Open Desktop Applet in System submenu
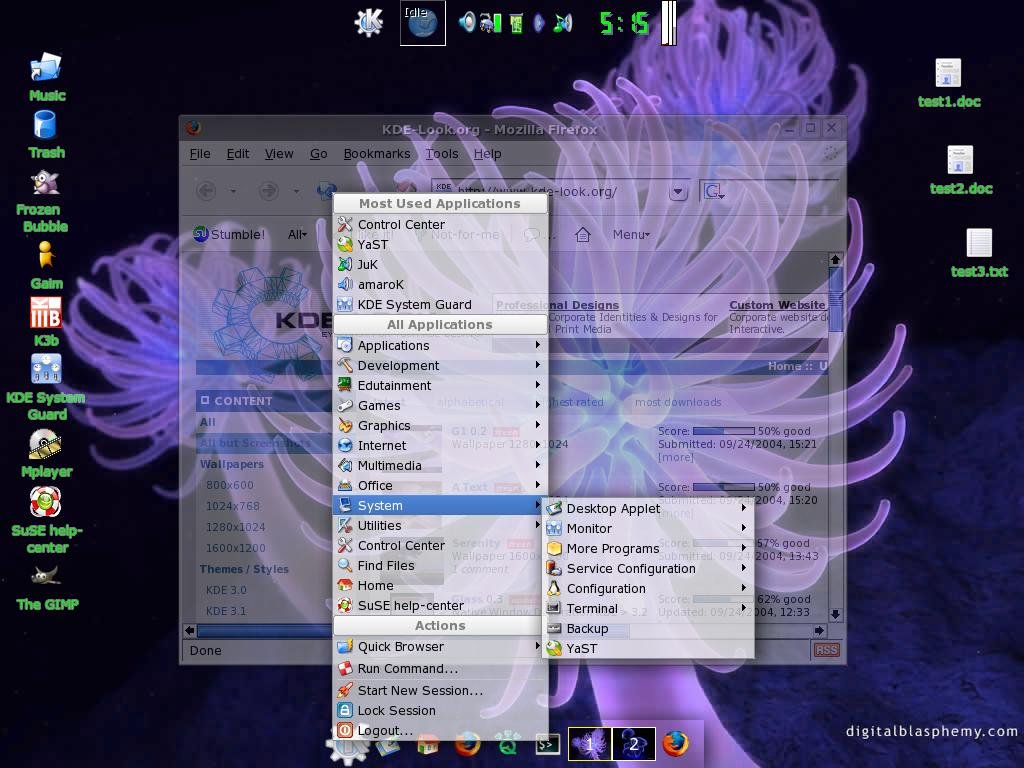The width and height of the screenshot is (1024, 768). (648, 508)
